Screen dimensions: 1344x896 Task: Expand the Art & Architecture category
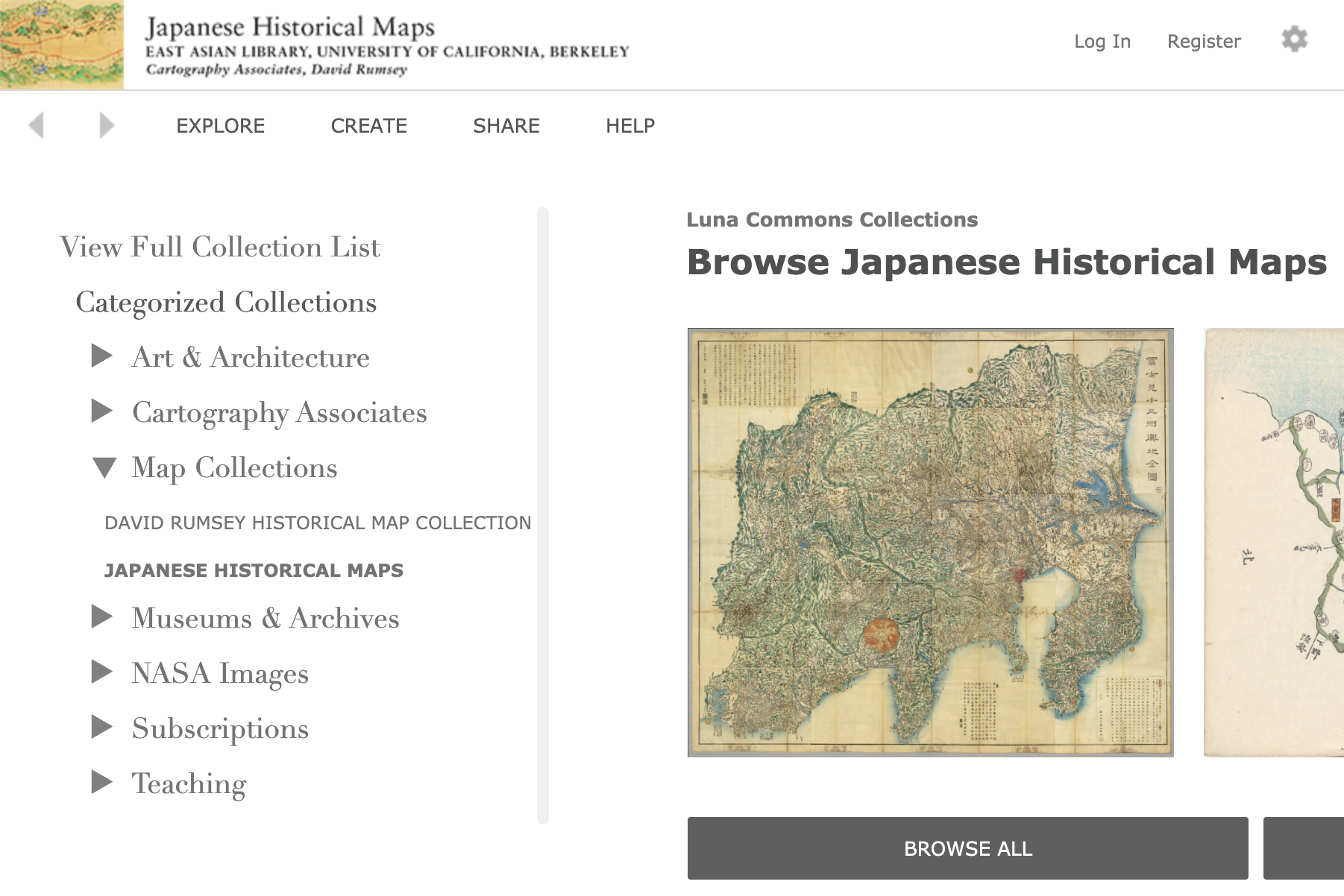click(102, 356)
